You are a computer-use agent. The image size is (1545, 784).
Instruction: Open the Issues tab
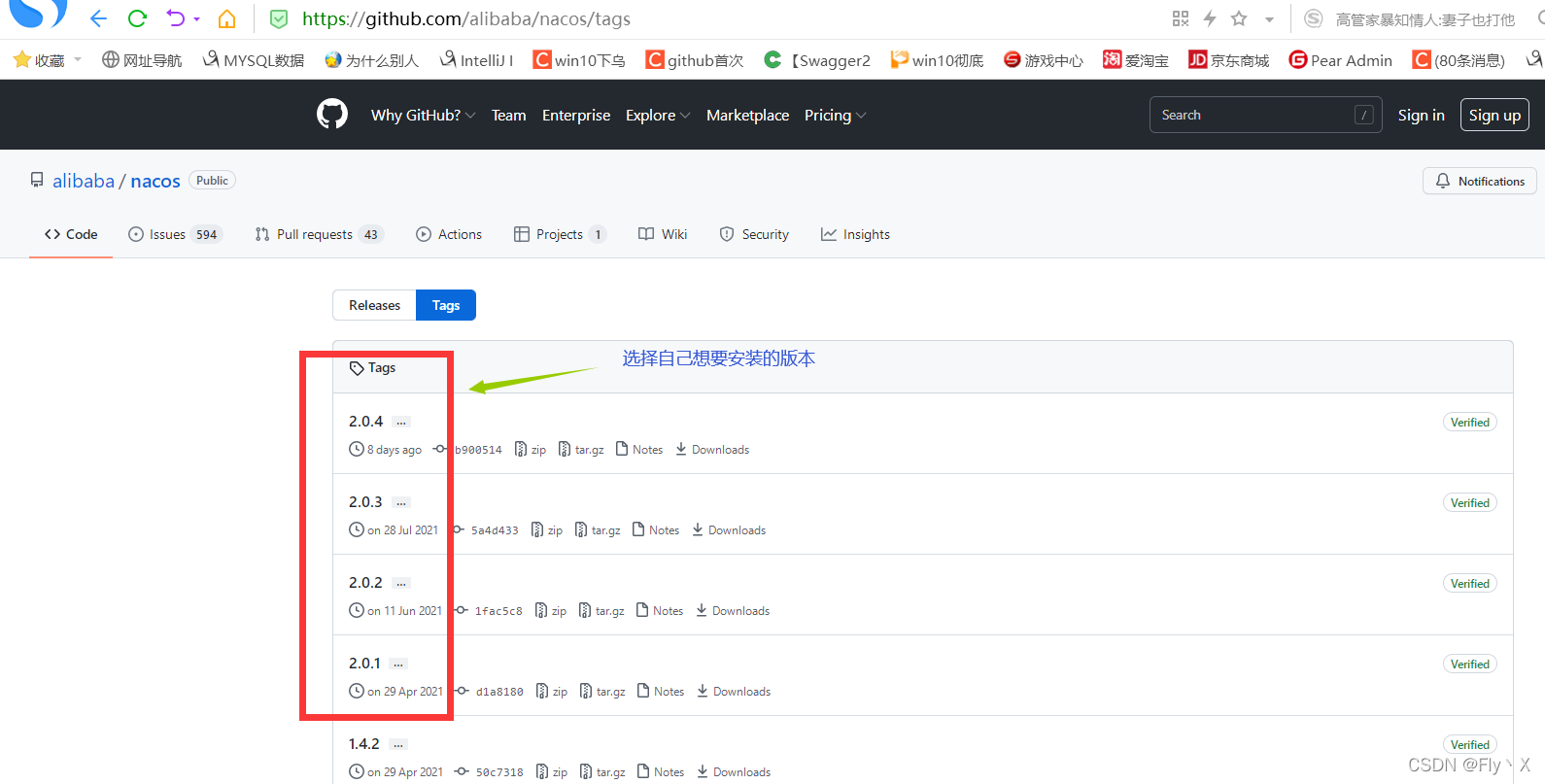pyautogui.click(x=176, y=234)
